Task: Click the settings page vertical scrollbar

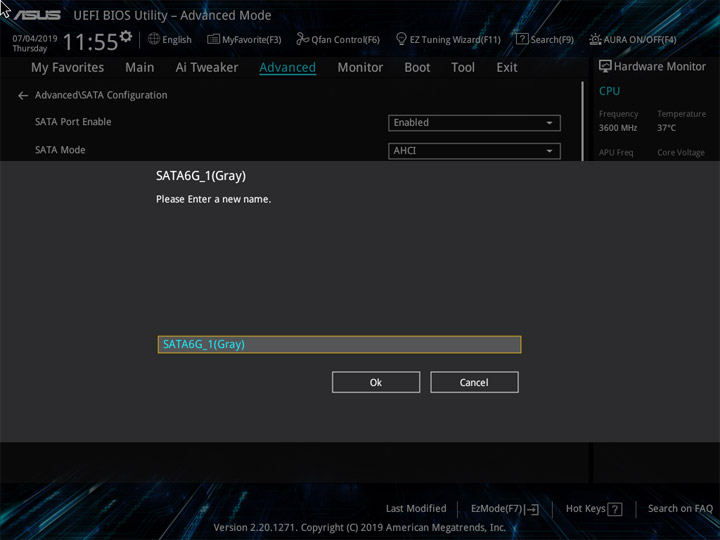Action: [582, 121]
